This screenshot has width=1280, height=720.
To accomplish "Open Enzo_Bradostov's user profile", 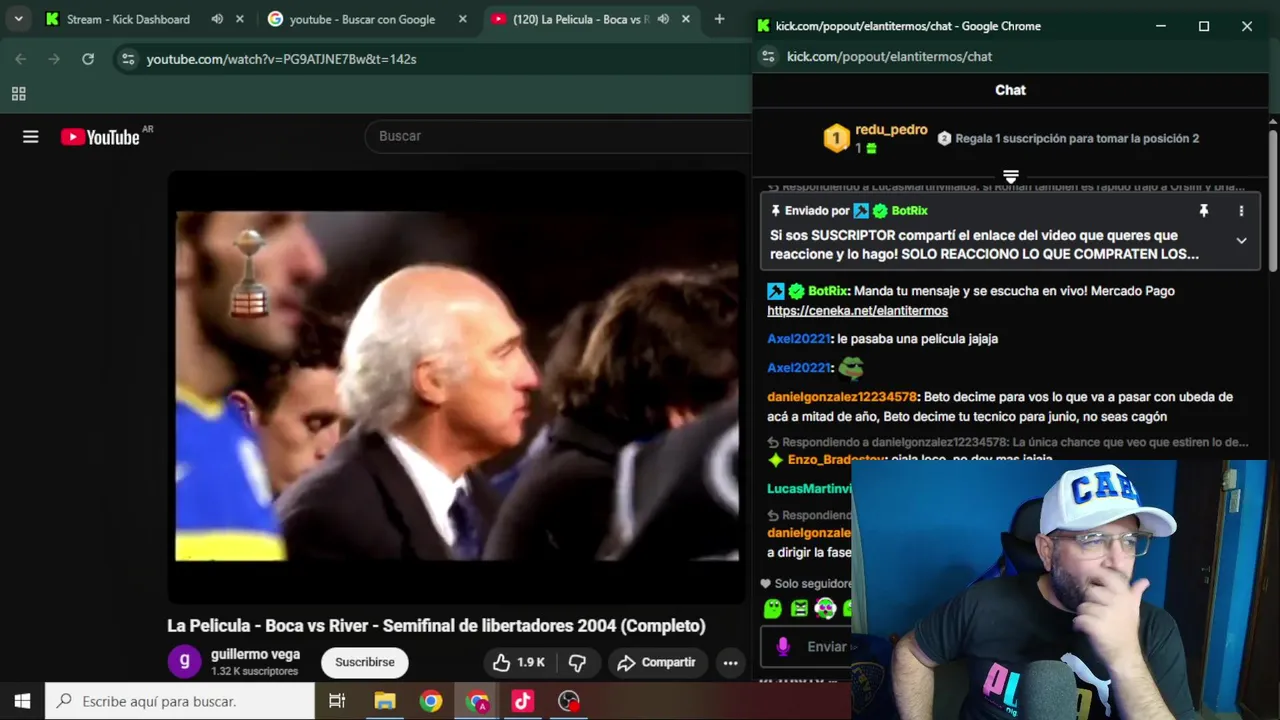I will (837, 460).
